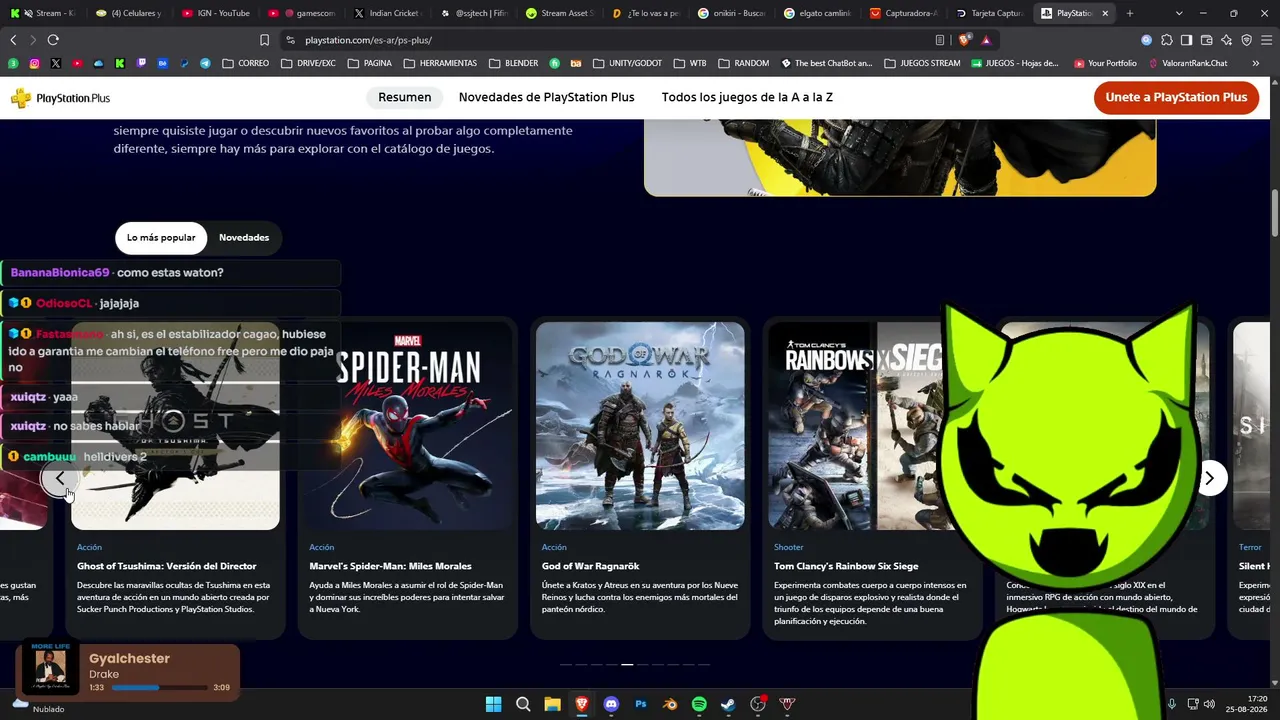This screenshot has width=1280, height=720.
Task: Go back with the browser back arrow
Action: pyautogui.click(x=13, y=40)
